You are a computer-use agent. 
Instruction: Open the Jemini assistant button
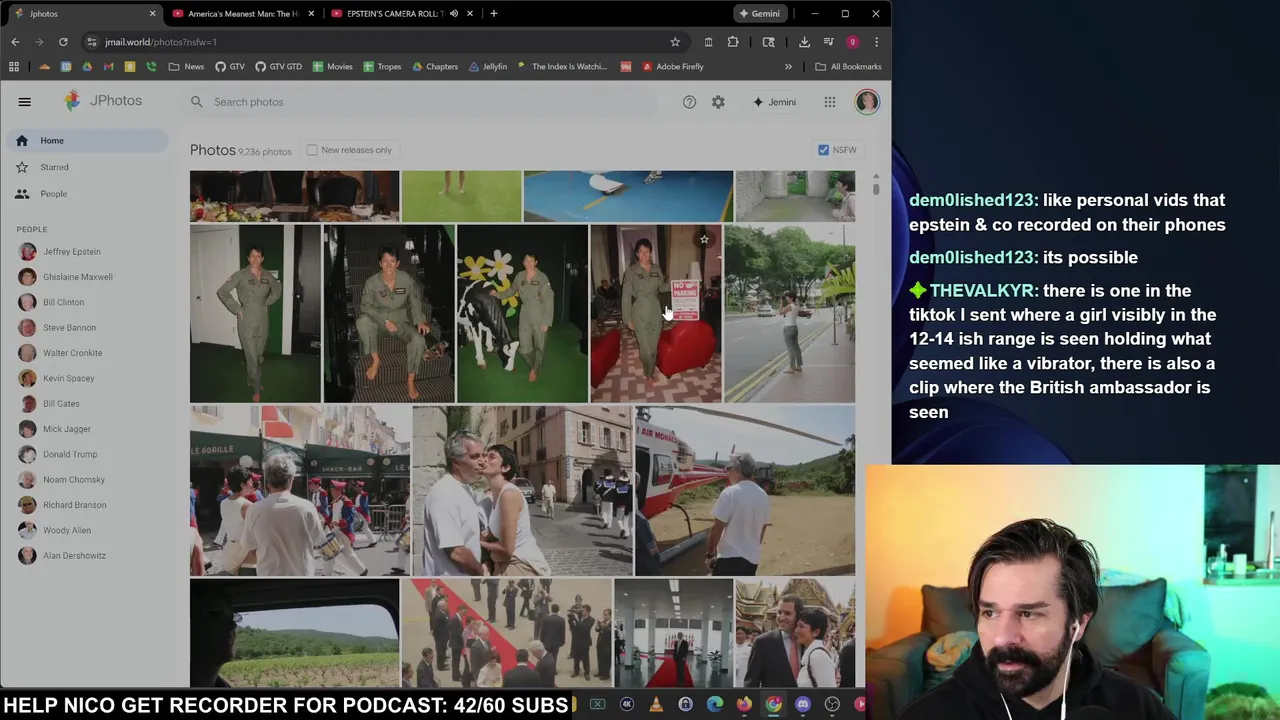(775, 102)
